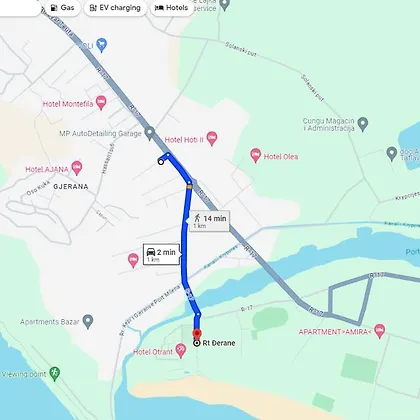
Task: Choose the 2 min driving route label
Action: click(162, 255)
